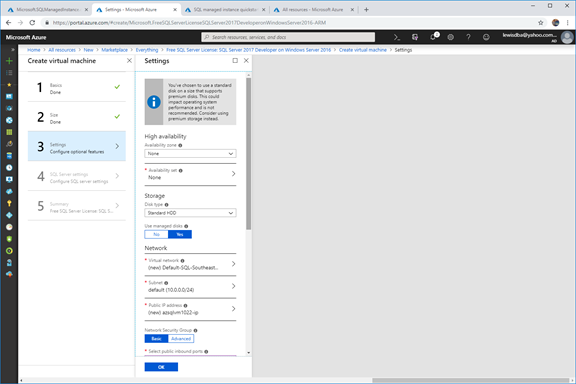Image resolution: width=576 pixels, height=384 pixels.
Task: Click the green ring icon in sidebar
Action: [9, 251]
